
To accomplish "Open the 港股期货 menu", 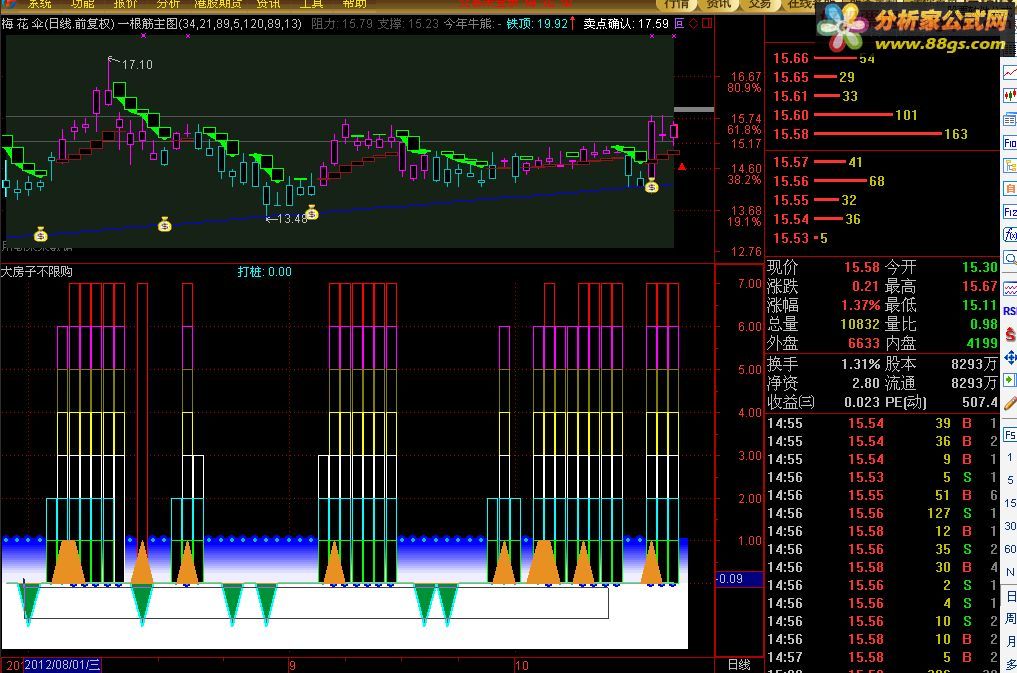I will click(217, 4).
